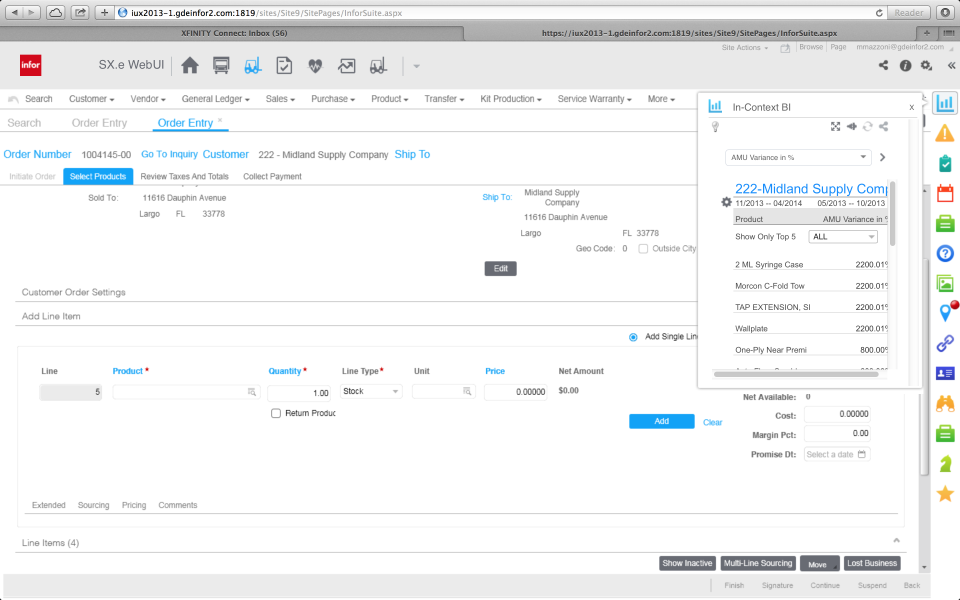Open the Show Only Top 5 ALL dropdown
Image resolution: width=960 pixels, height=600 pixels.
[x=843, y=236]
